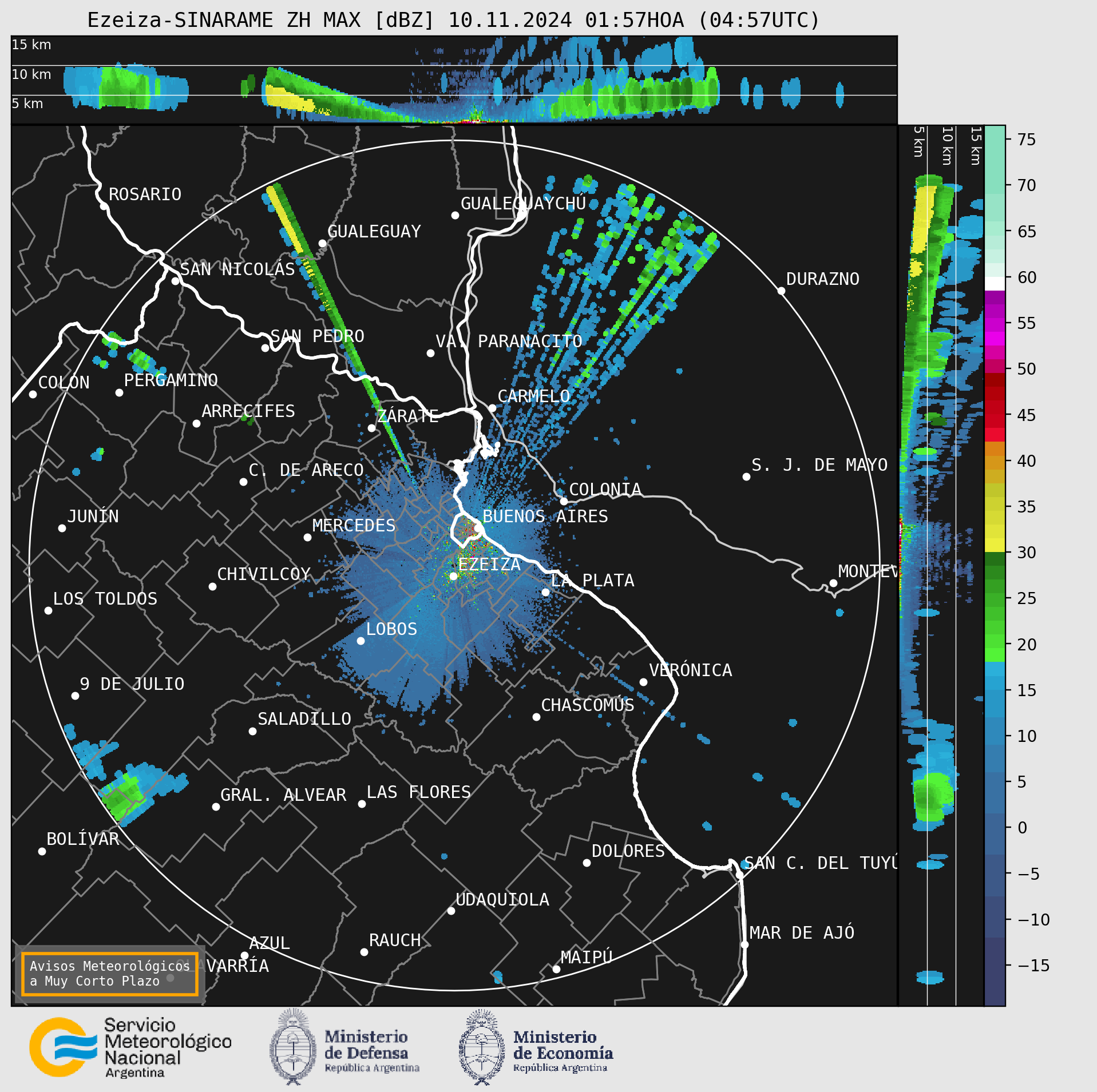Click the SAN C. DEL TUYÚ label
The width and height of the screenshot is (1097, 1092).
click(821, 863)
